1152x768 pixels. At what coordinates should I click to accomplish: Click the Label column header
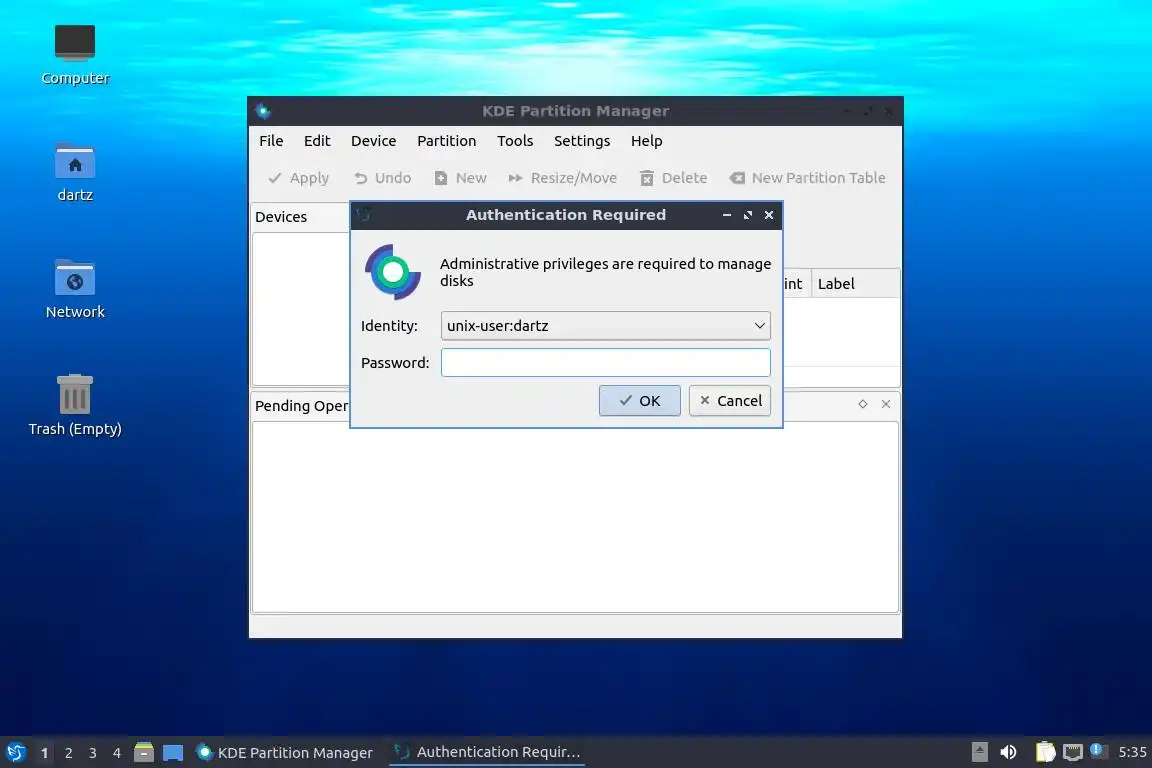(855, 284)
